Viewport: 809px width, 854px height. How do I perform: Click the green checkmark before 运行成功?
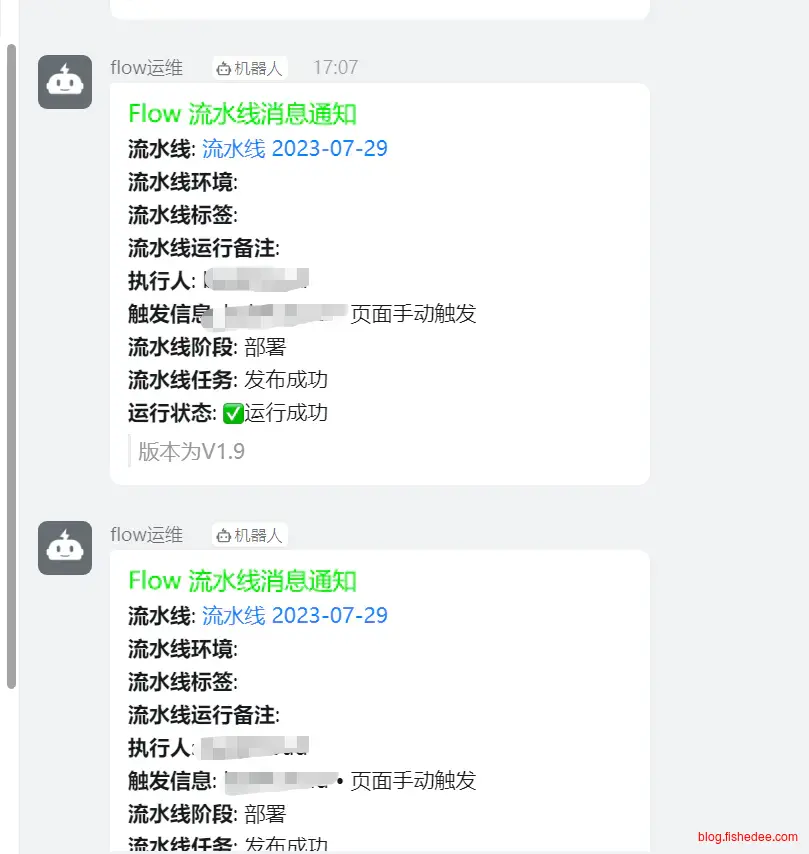coord(233,412)
